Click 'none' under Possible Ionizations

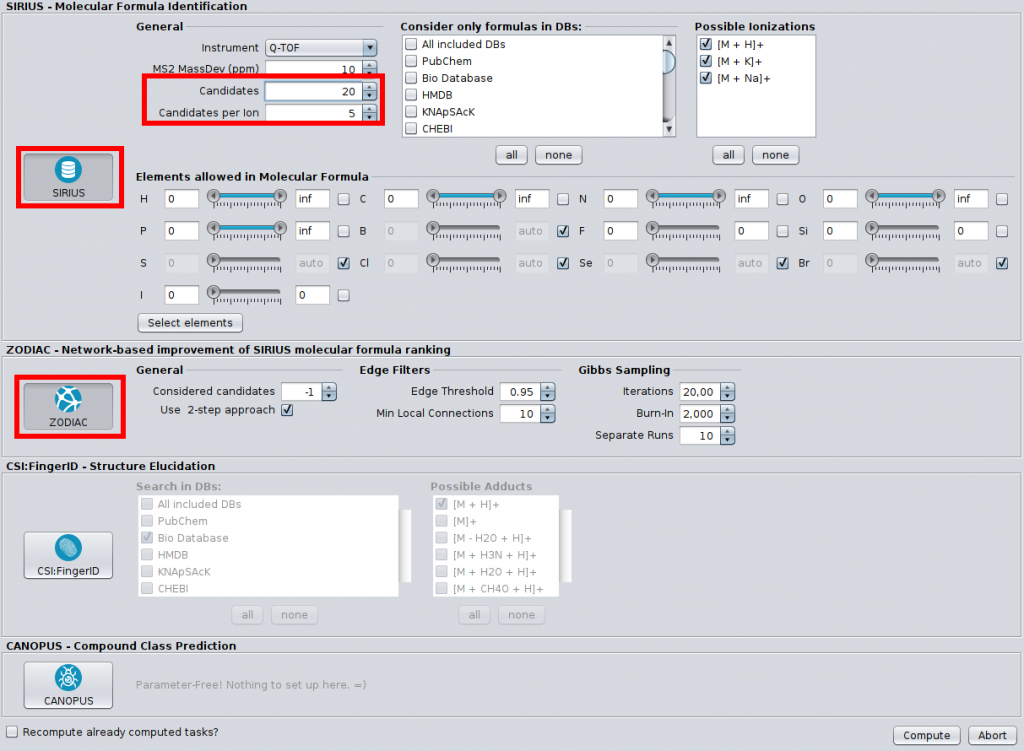pyautogui.click(x=775, y=155)
